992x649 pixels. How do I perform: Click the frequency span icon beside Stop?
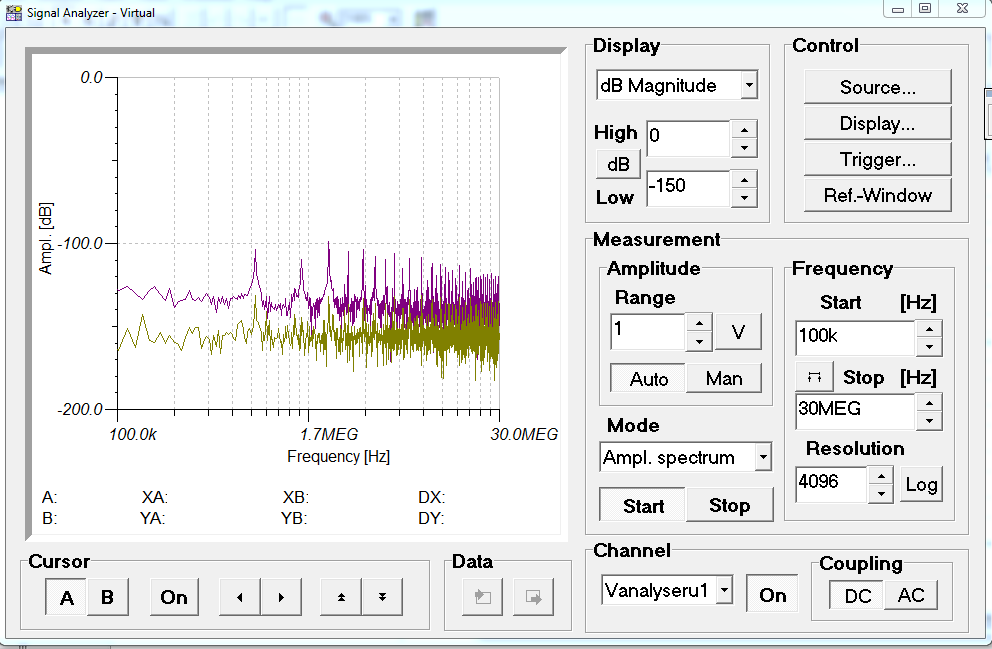[x=814, y=377]
